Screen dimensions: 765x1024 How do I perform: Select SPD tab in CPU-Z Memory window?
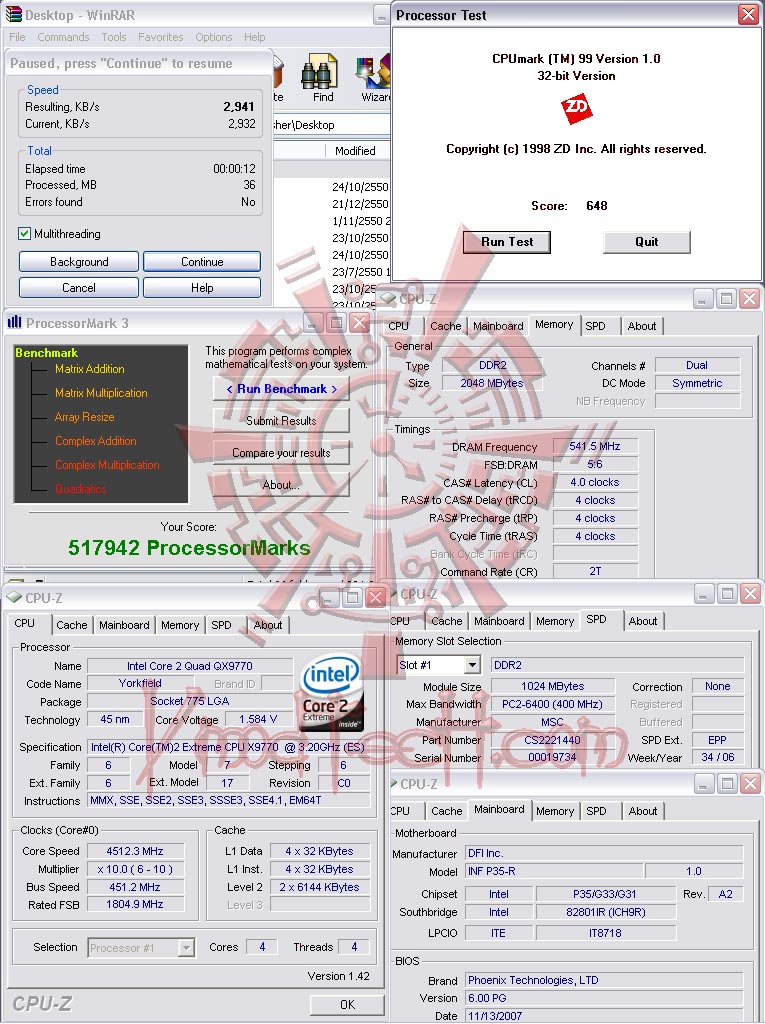tap(595, 326)
